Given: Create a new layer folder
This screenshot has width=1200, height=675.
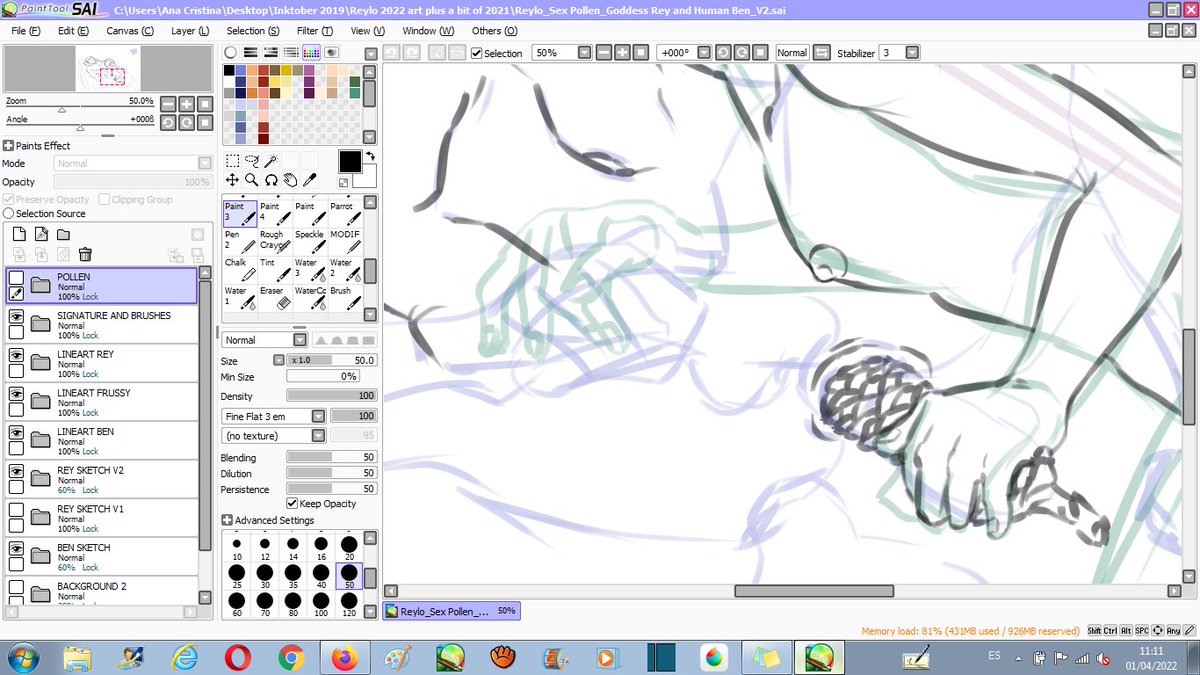Looking at the screenshot, I should point(63,234).
